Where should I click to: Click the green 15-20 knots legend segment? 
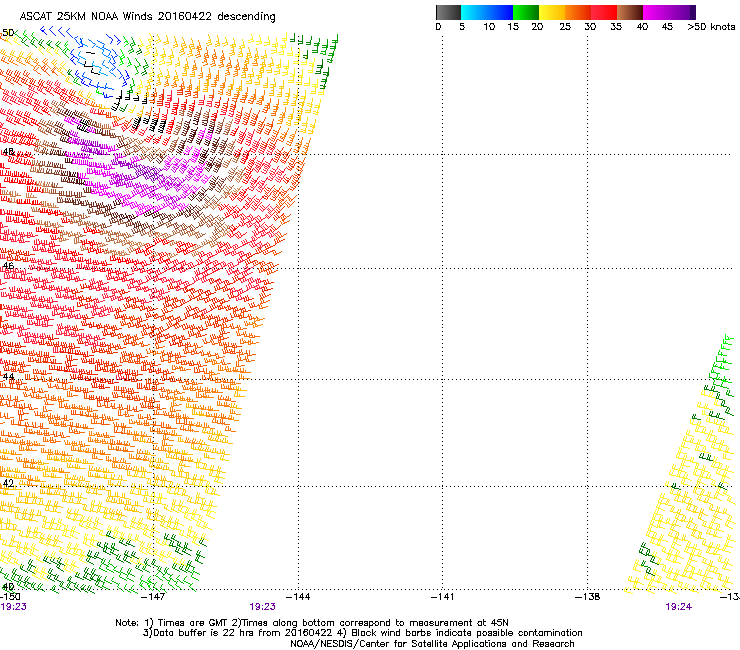tap(526, 12)
